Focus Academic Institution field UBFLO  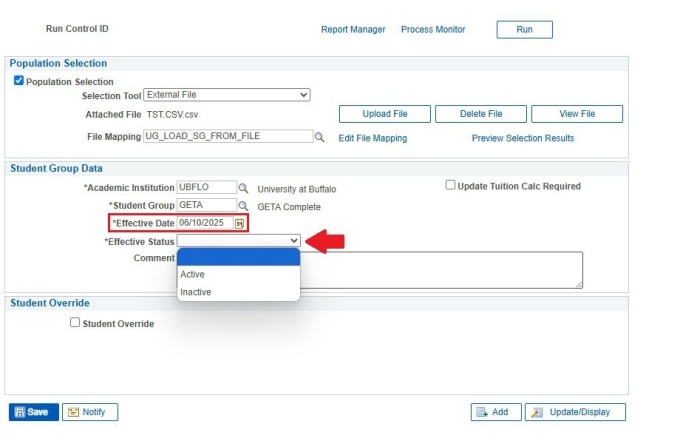[x=207, y=187]
